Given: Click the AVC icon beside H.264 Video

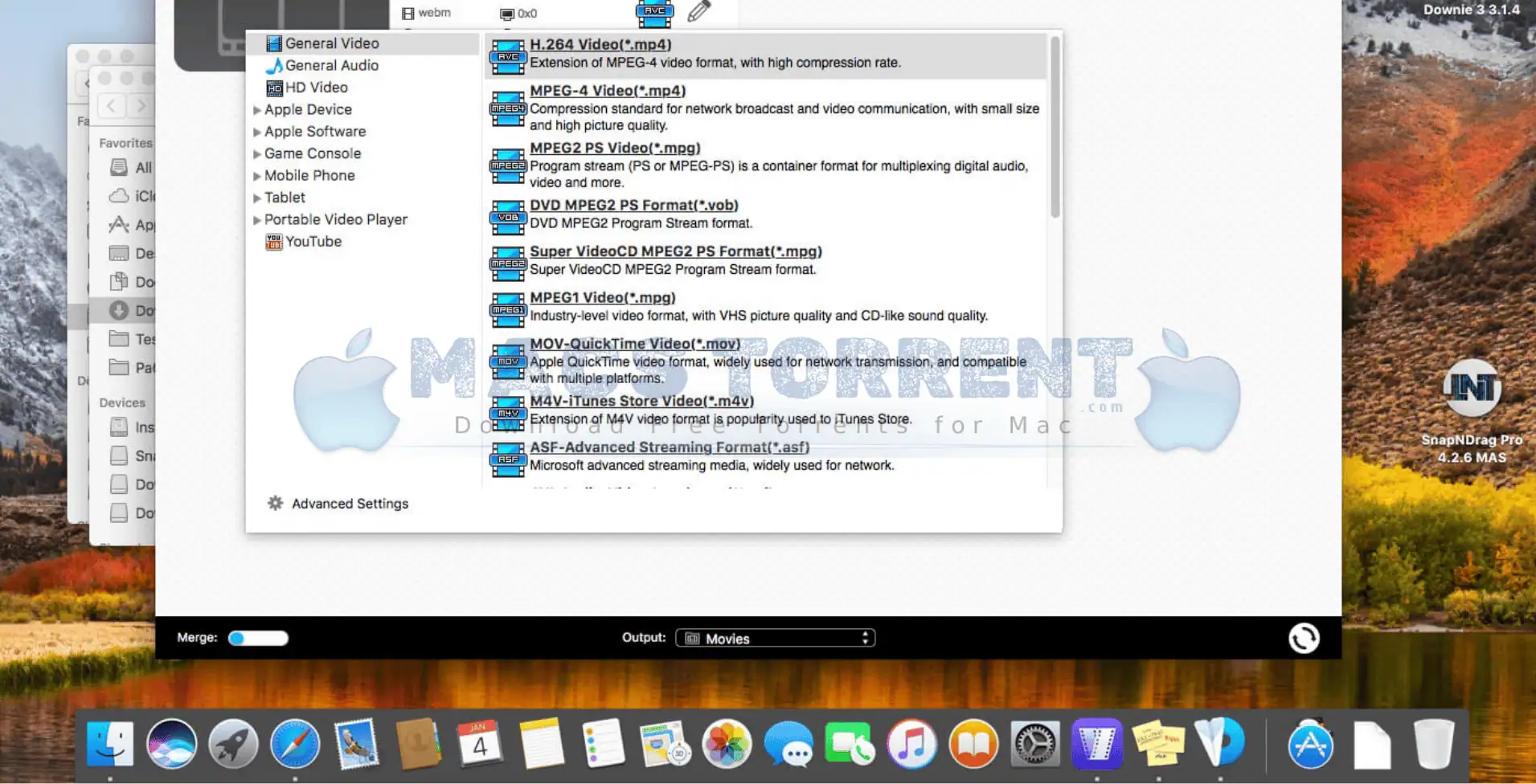Looking at the screenshot, I should coord(508,57).
